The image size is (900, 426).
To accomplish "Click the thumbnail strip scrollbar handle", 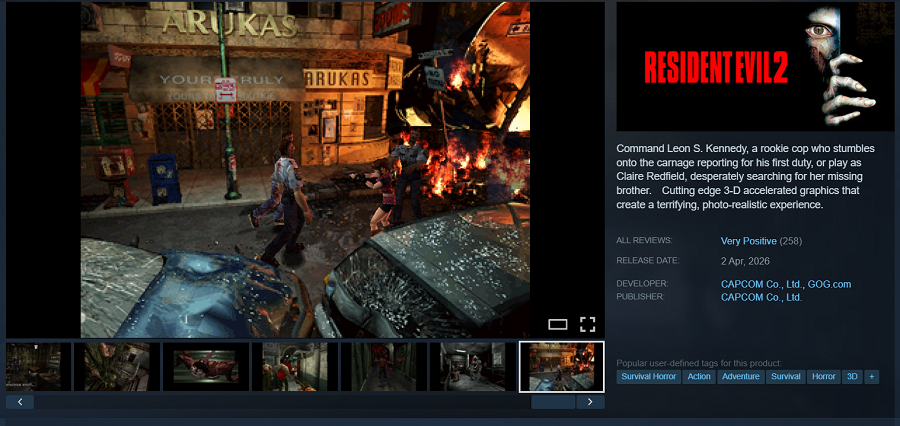I will coord(553,402).
